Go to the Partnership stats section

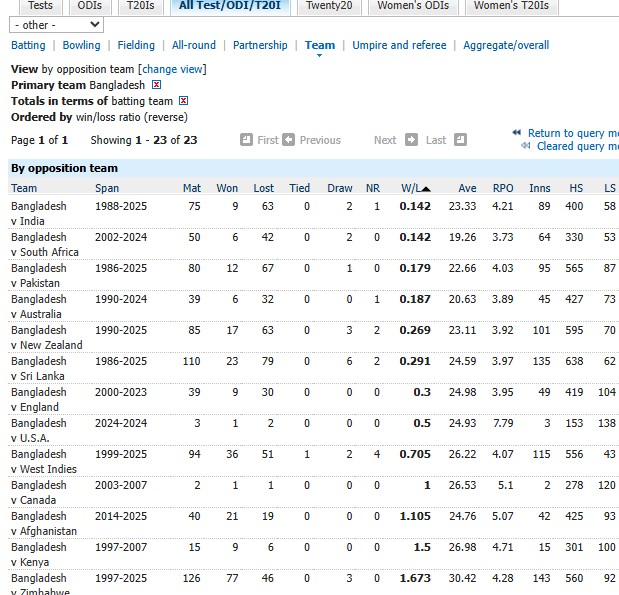260,45
